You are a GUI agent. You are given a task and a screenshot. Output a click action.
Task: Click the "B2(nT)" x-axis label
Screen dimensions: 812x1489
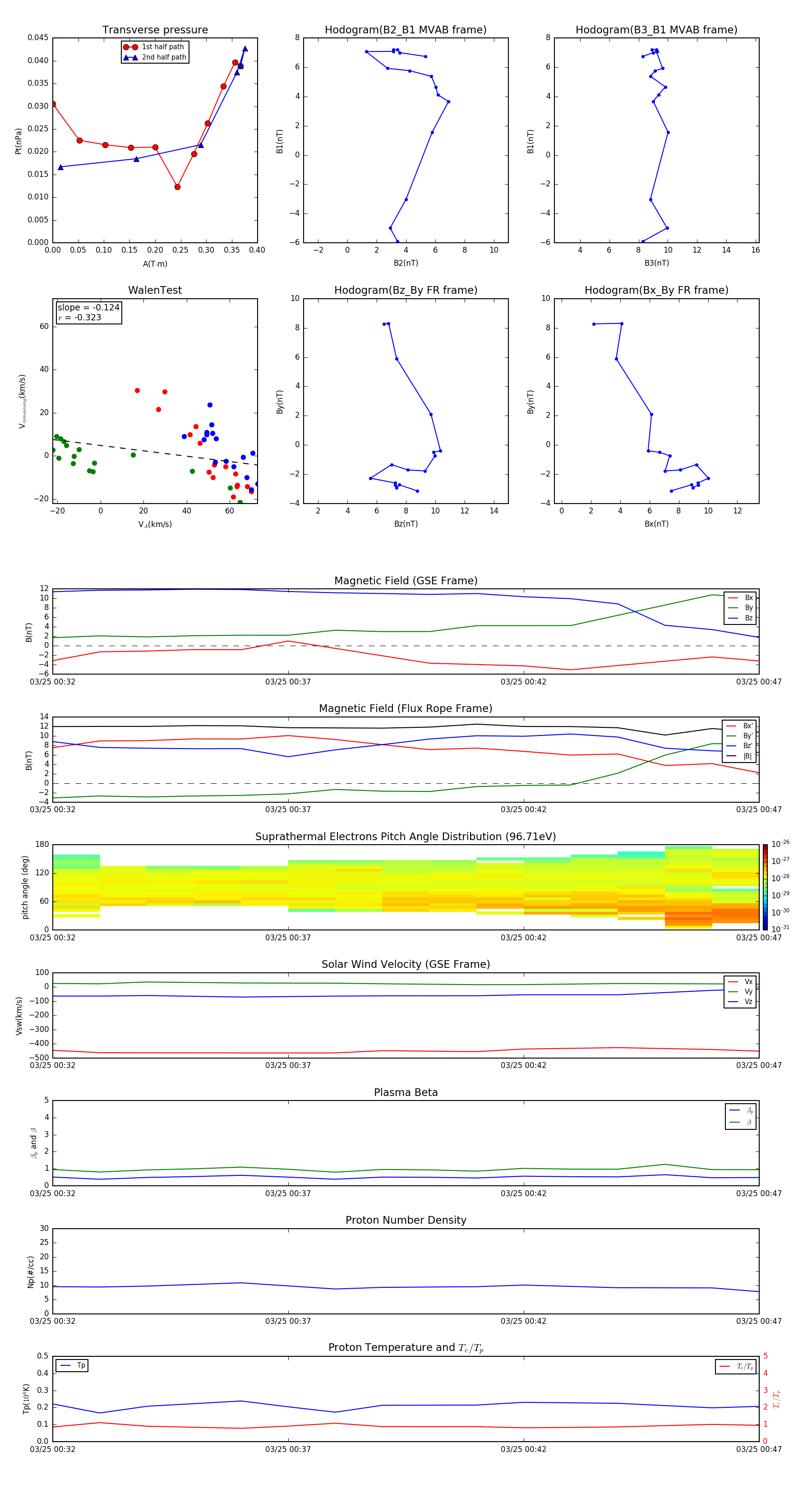pos(406,263)
